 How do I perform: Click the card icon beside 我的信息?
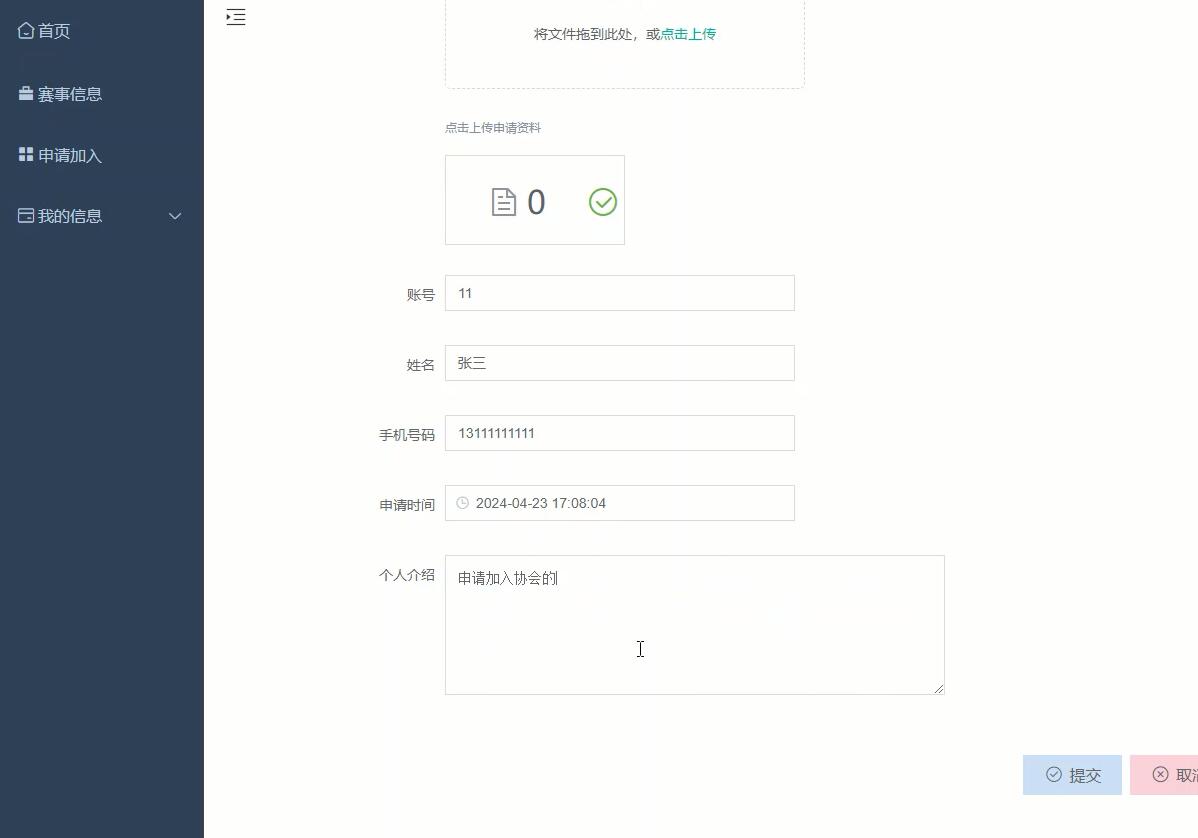(26, 215)
